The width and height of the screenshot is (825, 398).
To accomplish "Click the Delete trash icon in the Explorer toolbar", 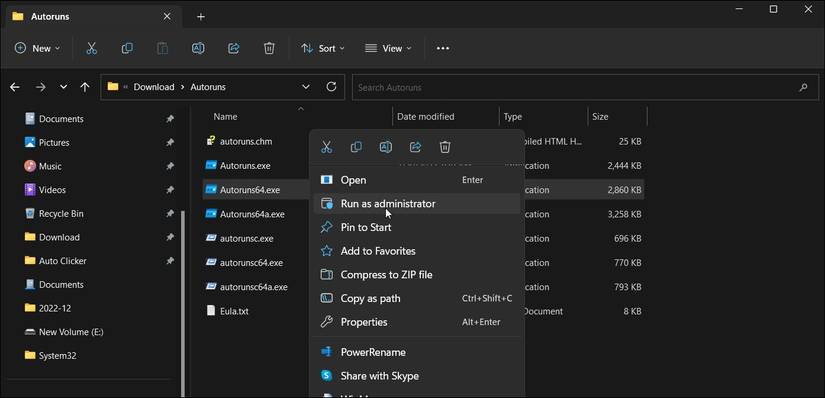I will [x=269, y=48].
